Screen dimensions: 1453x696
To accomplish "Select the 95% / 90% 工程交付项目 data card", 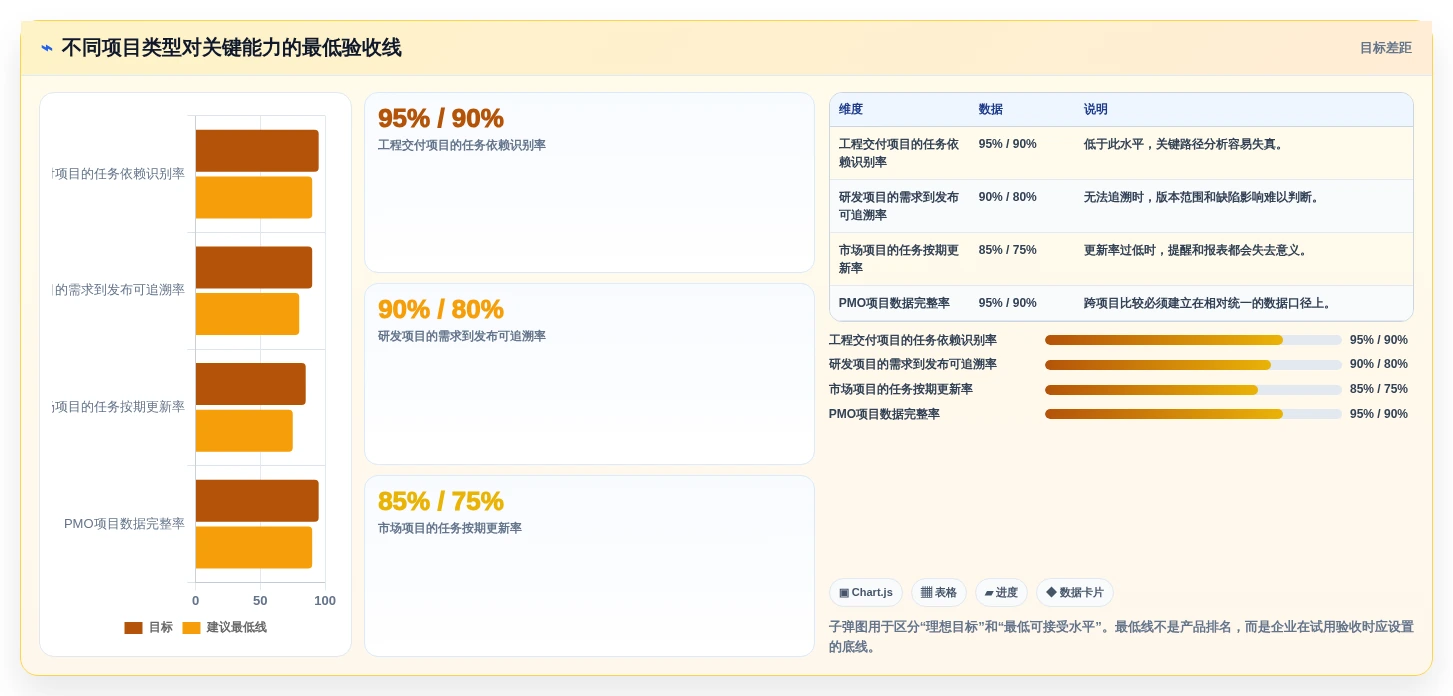I will tap(589, 182).
